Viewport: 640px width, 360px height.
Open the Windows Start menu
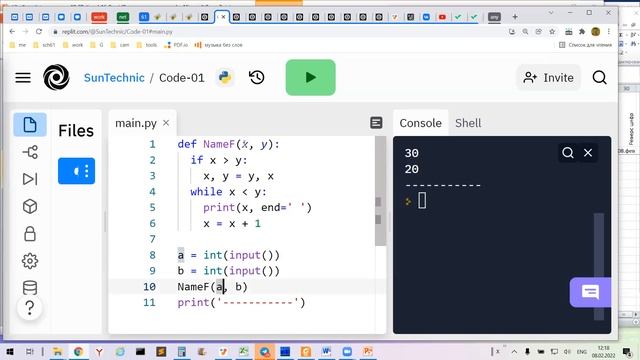pos(10,351)
